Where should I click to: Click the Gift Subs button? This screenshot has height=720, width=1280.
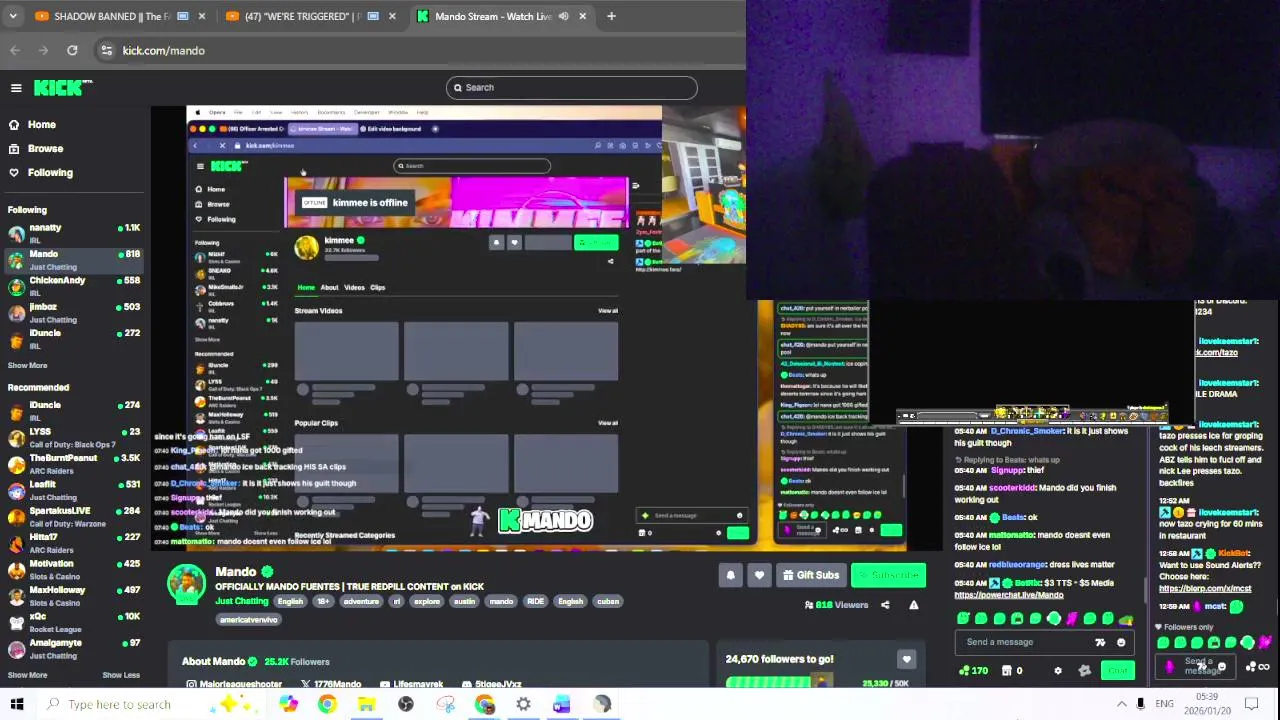[810, 575]
